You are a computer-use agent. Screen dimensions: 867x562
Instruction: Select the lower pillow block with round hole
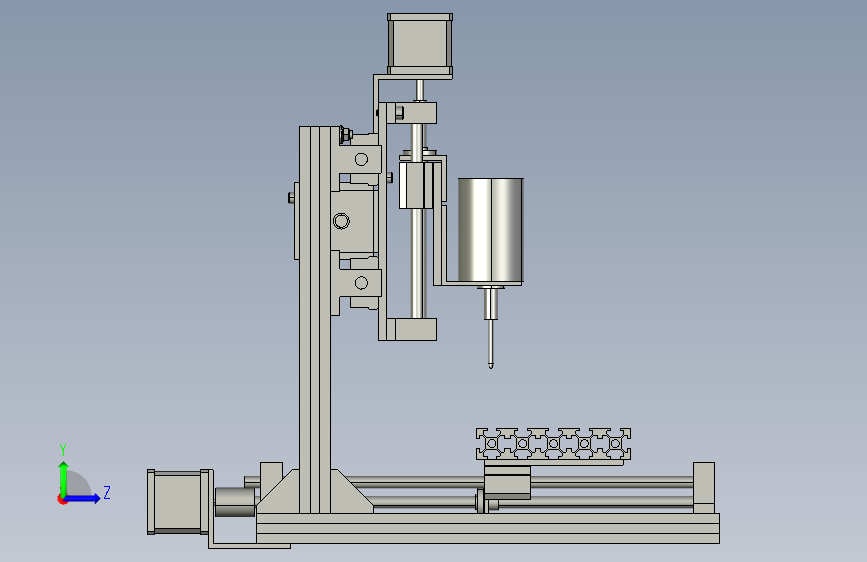360,283
